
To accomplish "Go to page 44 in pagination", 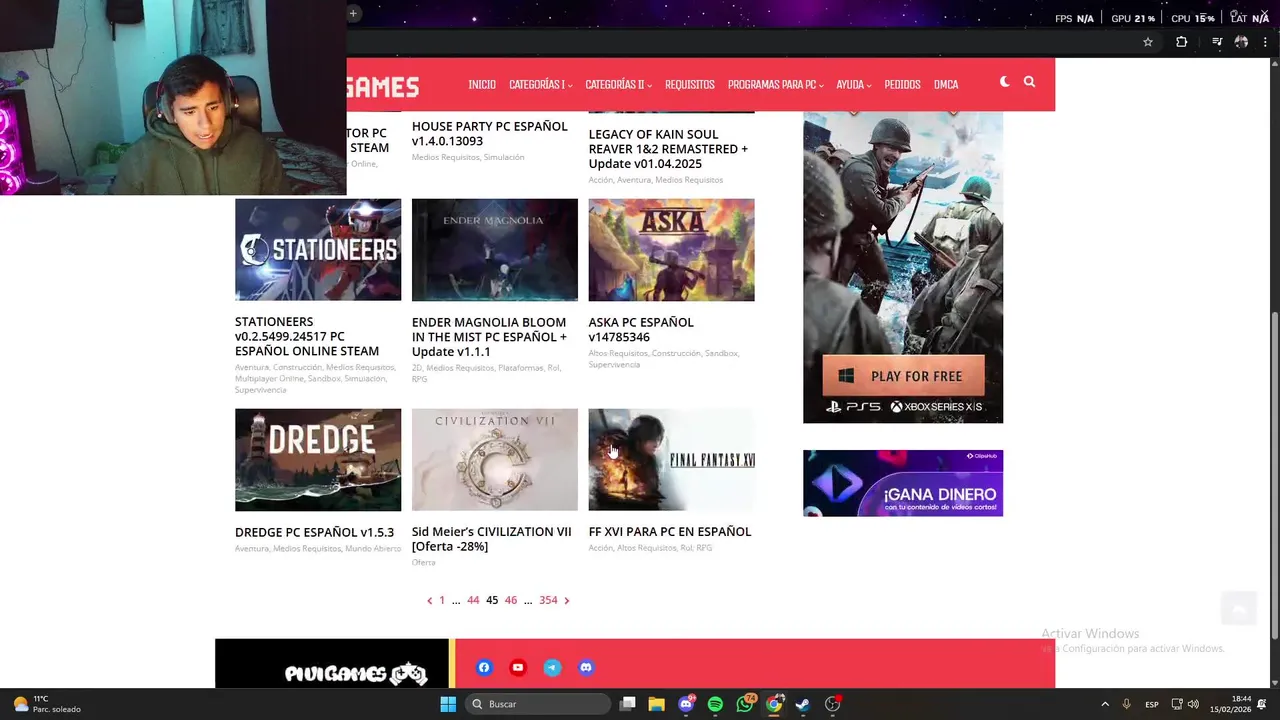I will [473, 600].
